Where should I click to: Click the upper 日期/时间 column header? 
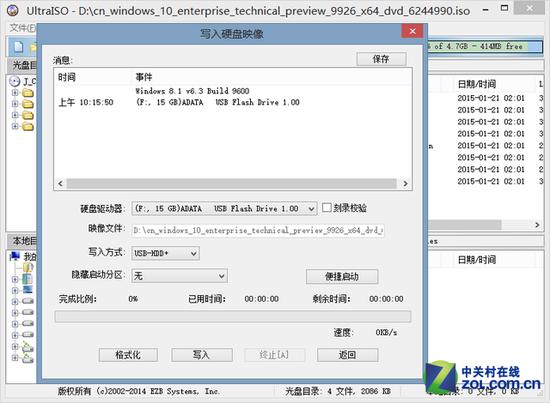(477, 84)
